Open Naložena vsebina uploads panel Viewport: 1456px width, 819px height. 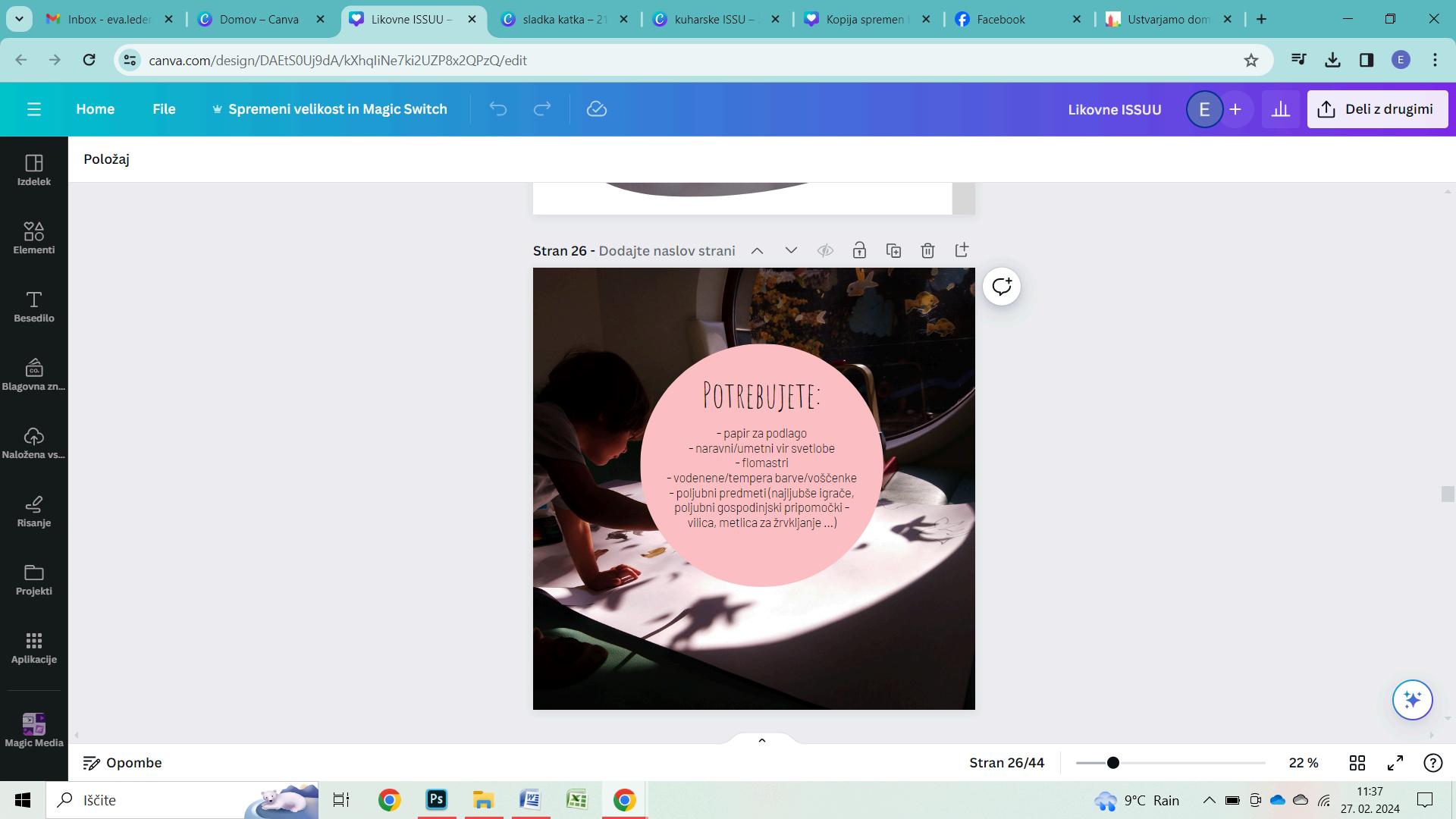[33, 442]
